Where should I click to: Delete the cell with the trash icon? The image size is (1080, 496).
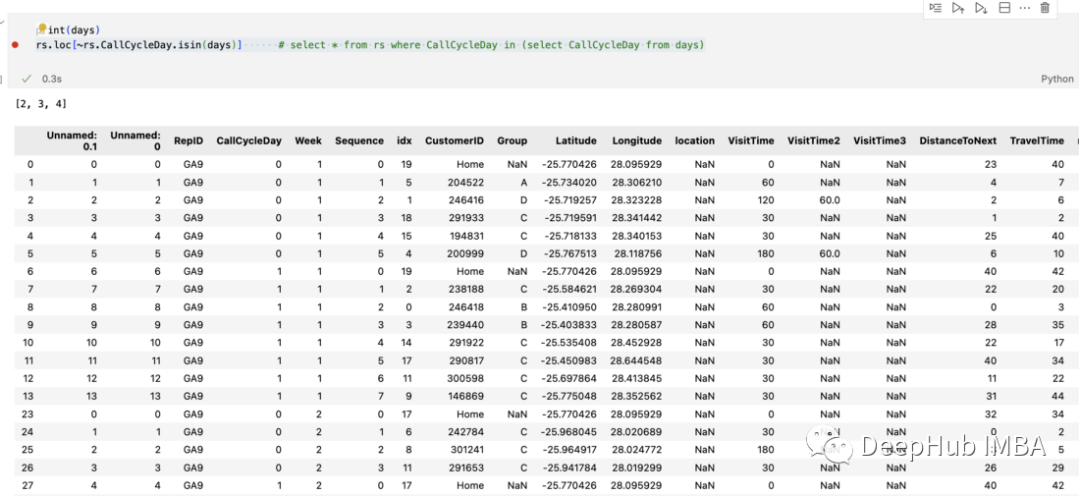[x=1045, y=8]
